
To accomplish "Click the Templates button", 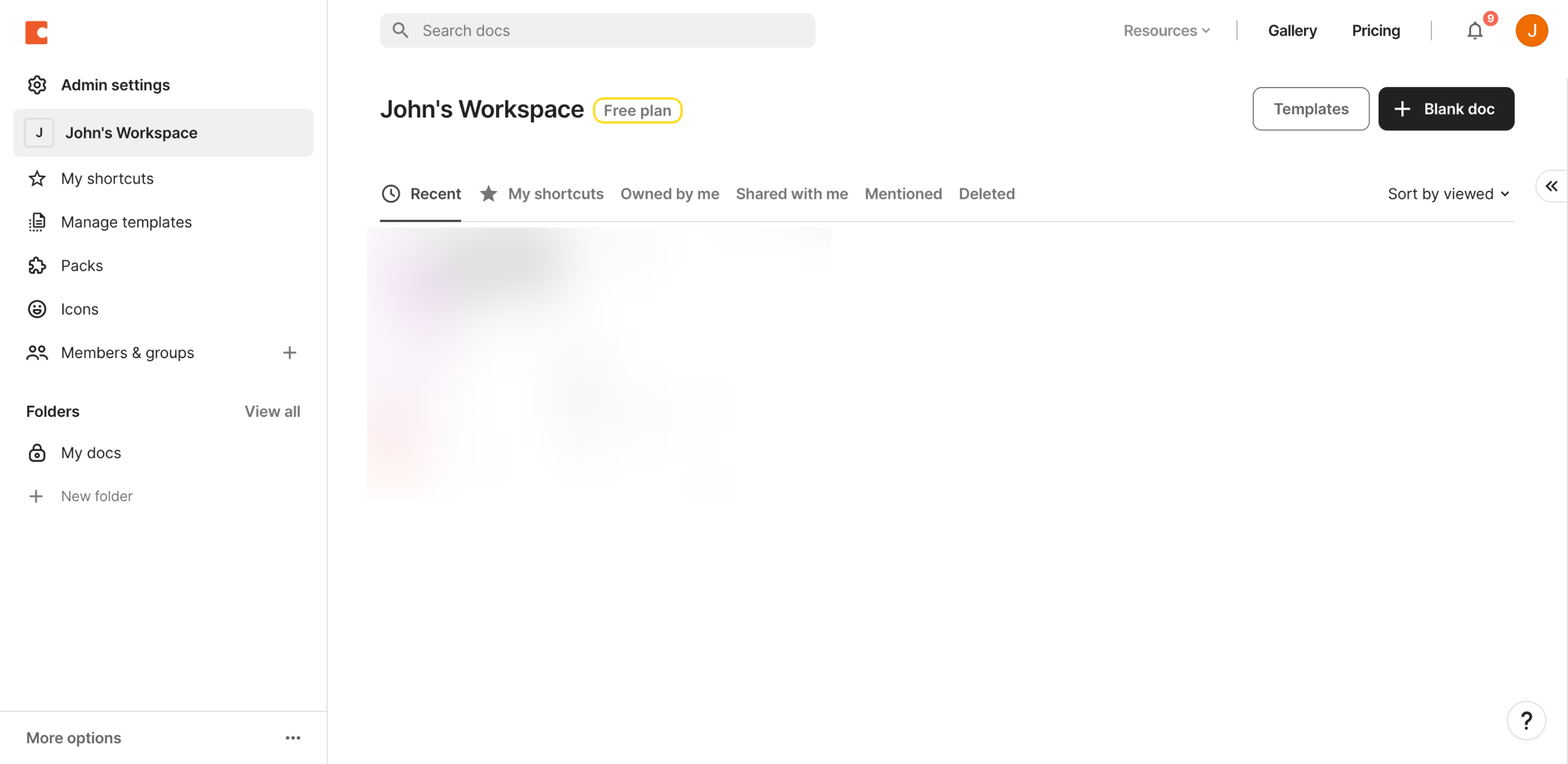I will click(x=1311, y=108).
